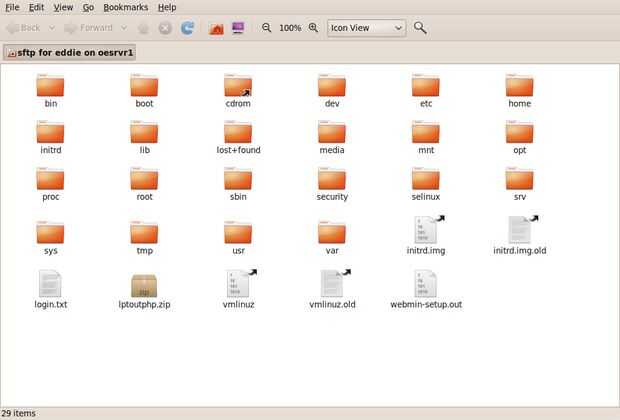The width and height of the screenshot is (620, 420).
Task: Click the Stop loading icon
Action: point(165,28)
